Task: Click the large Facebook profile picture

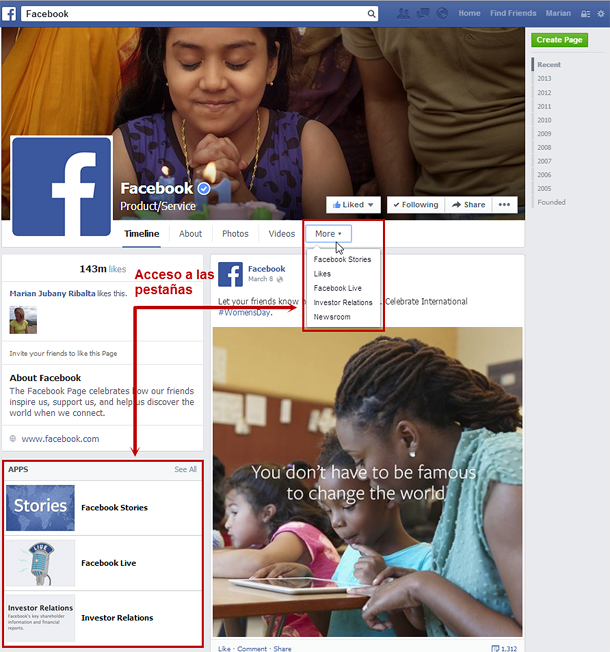Action: click(x=62, y=187)
